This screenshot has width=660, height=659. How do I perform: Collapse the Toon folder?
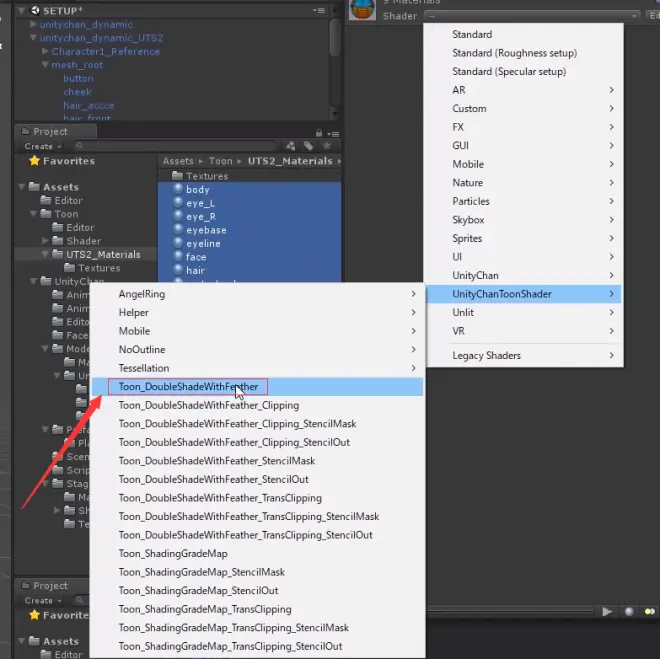pyautogui.click(x=33, y=214)
